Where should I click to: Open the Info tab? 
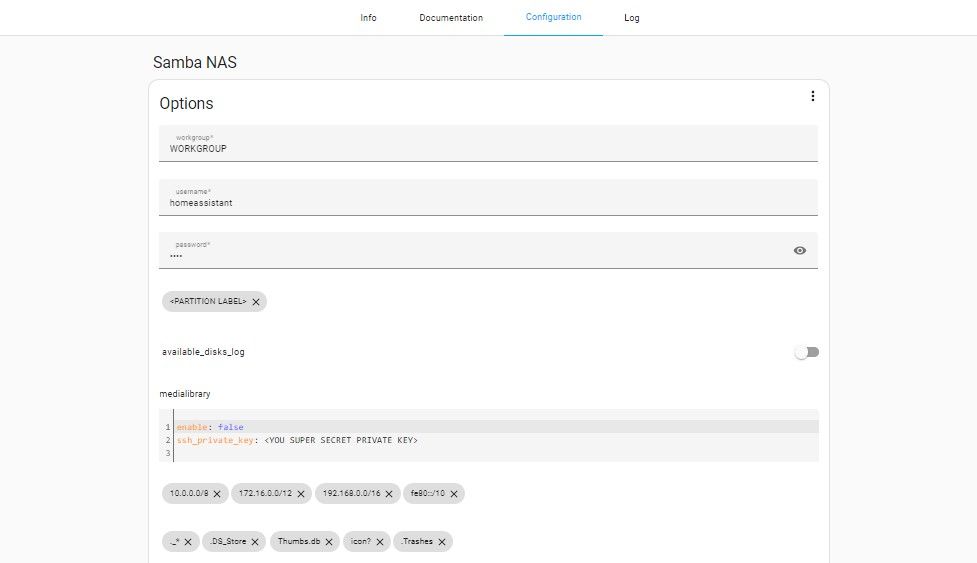pos(368,17)
